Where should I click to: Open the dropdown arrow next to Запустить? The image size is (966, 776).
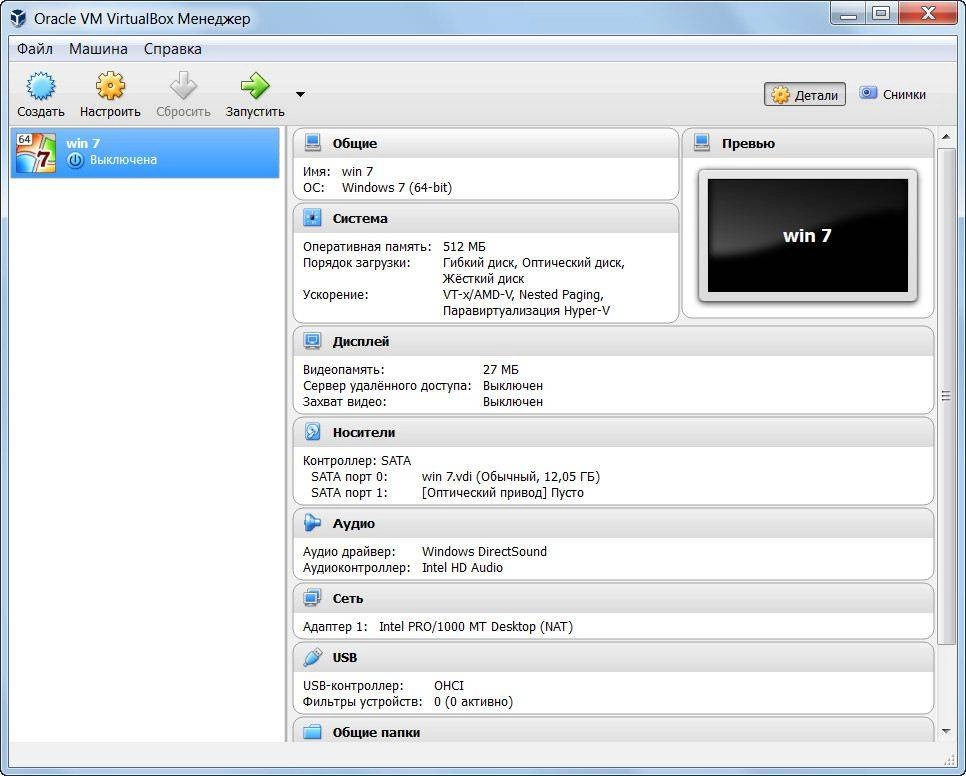300,94
